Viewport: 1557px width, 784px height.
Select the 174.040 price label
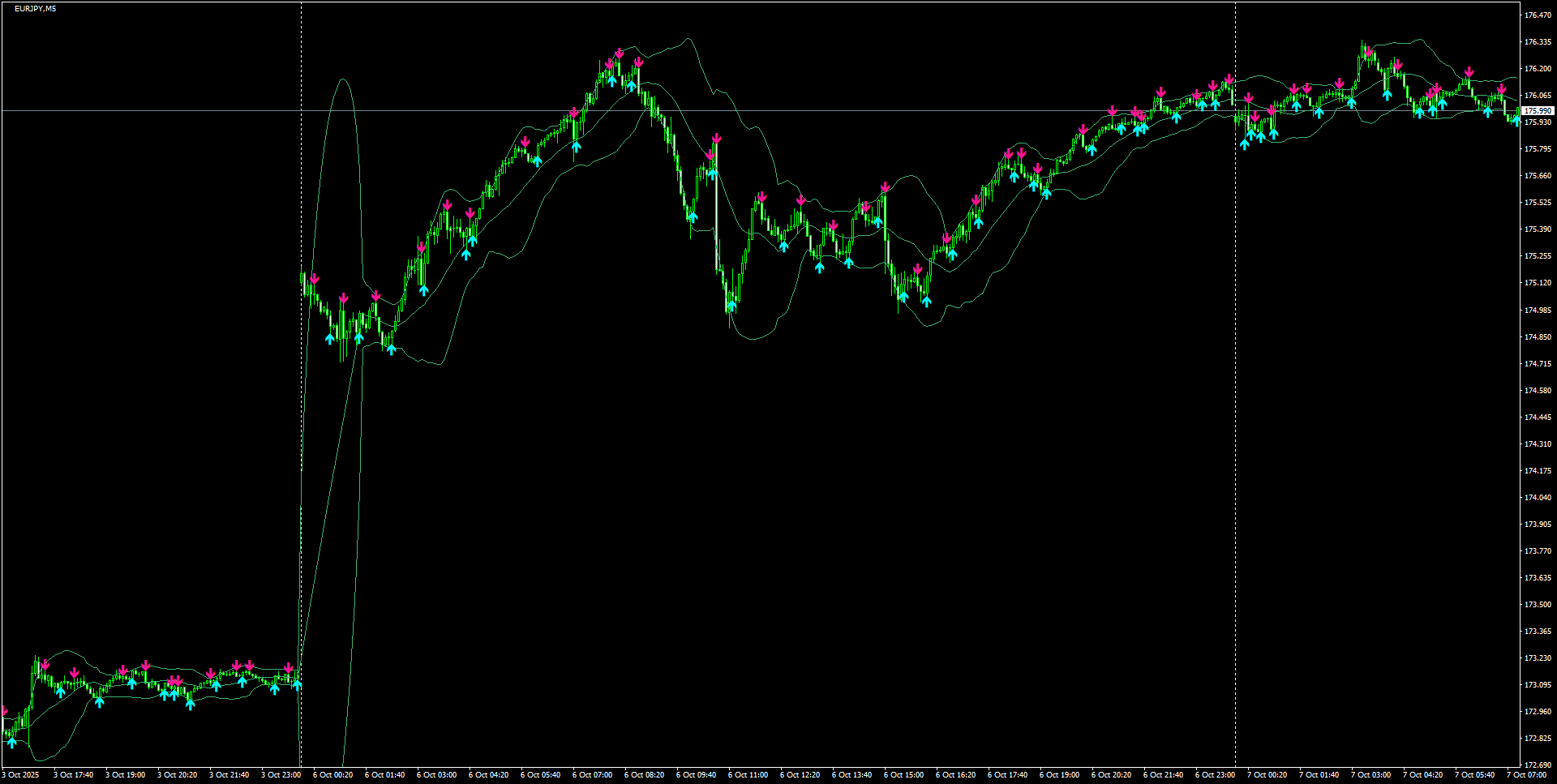click(1538, 498)
